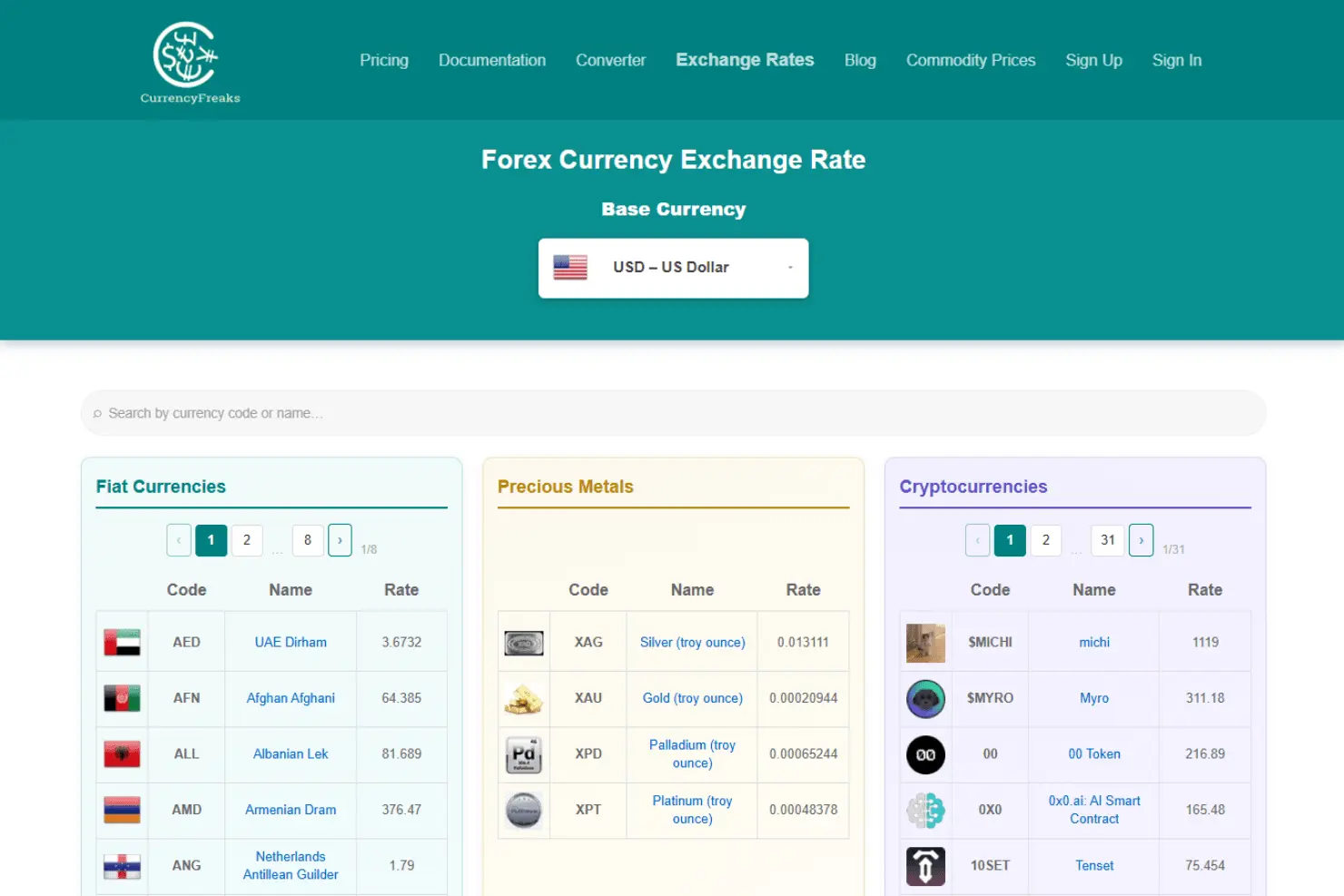Click the Armenia flag icon
The width and height of the screenshot is (1344, 896).
122,810
